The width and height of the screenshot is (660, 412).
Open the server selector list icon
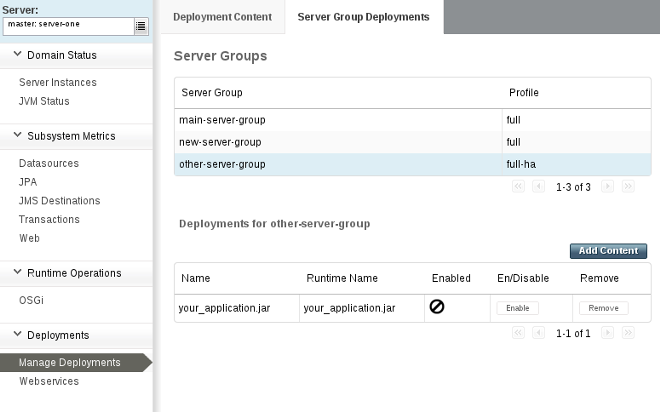(141, 26)
